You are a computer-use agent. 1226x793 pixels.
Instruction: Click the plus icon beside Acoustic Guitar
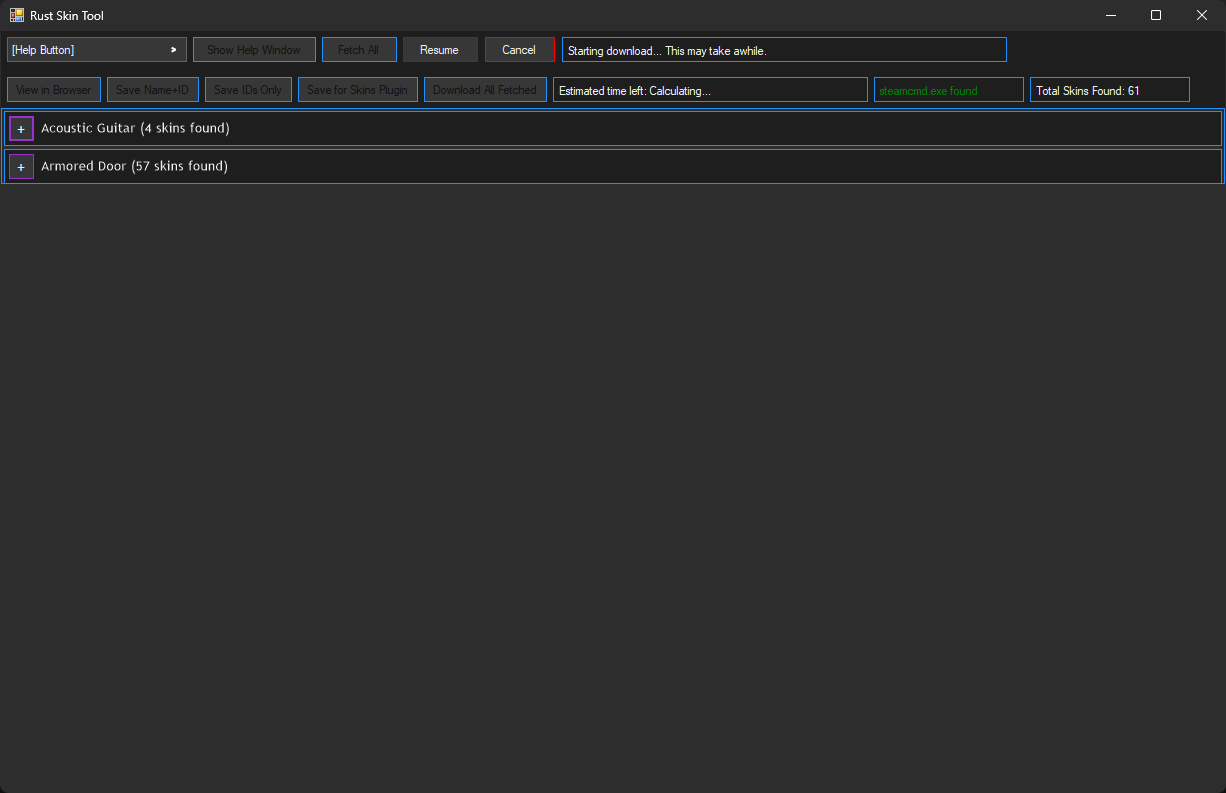[x=21, y=128]
